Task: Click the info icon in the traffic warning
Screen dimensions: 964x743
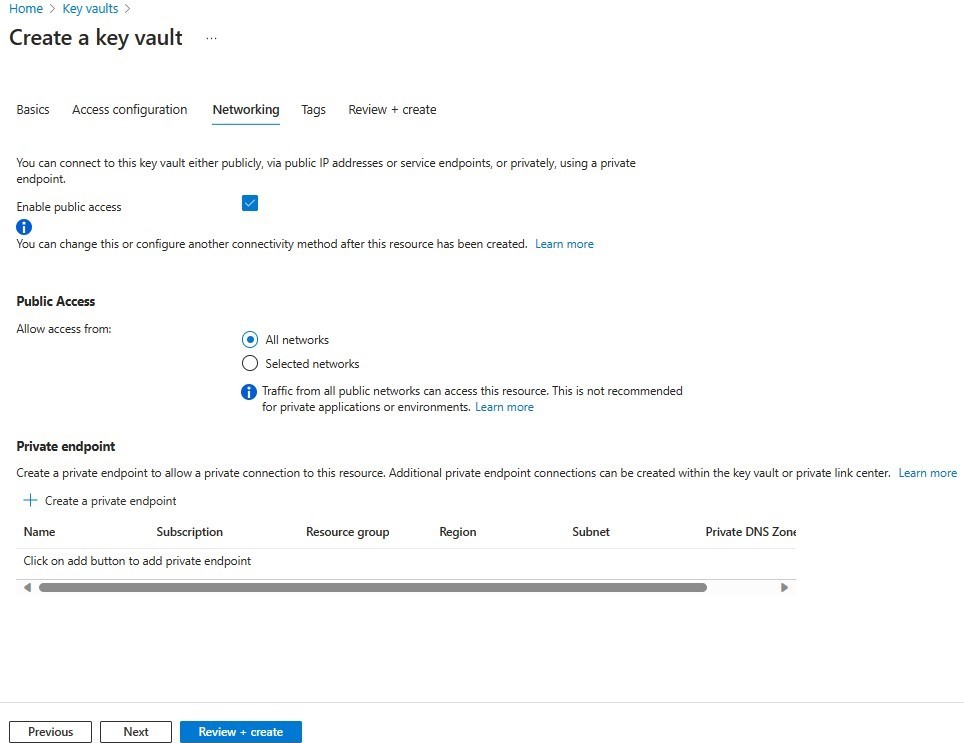Action: coord(248,391)
